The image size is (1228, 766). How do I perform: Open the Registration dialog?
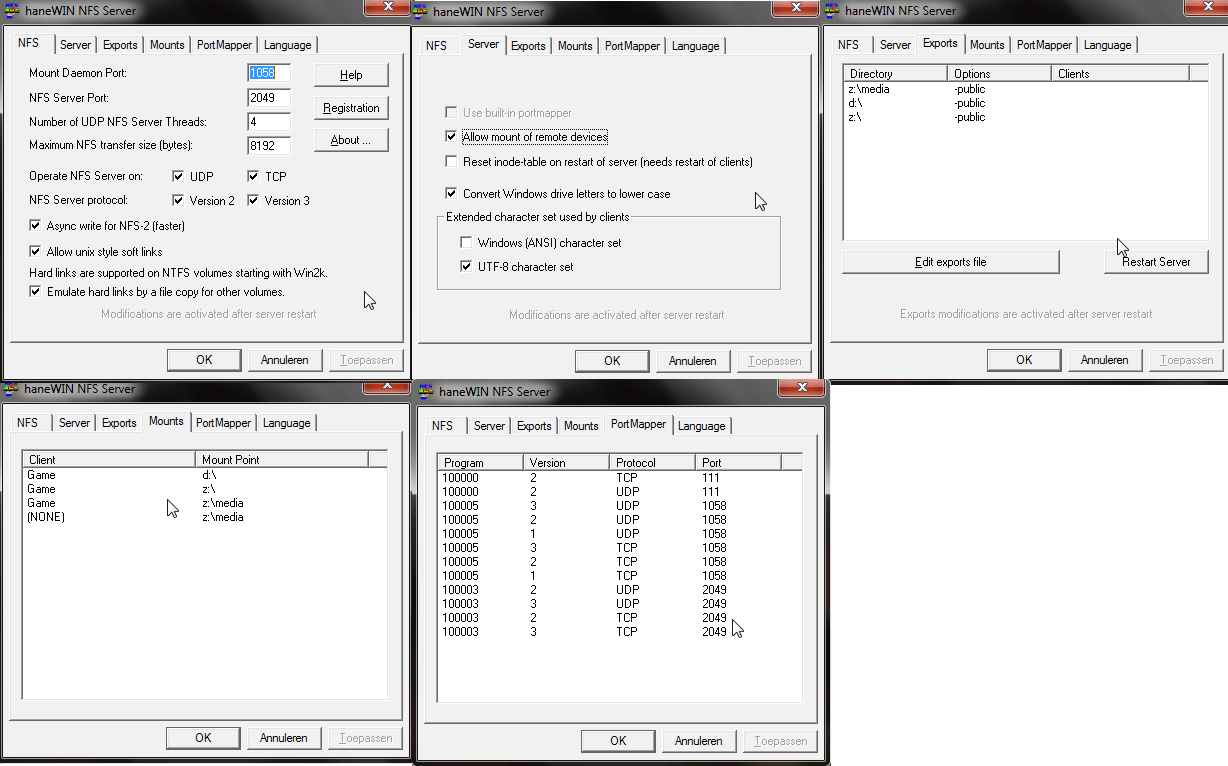(351, 108)
